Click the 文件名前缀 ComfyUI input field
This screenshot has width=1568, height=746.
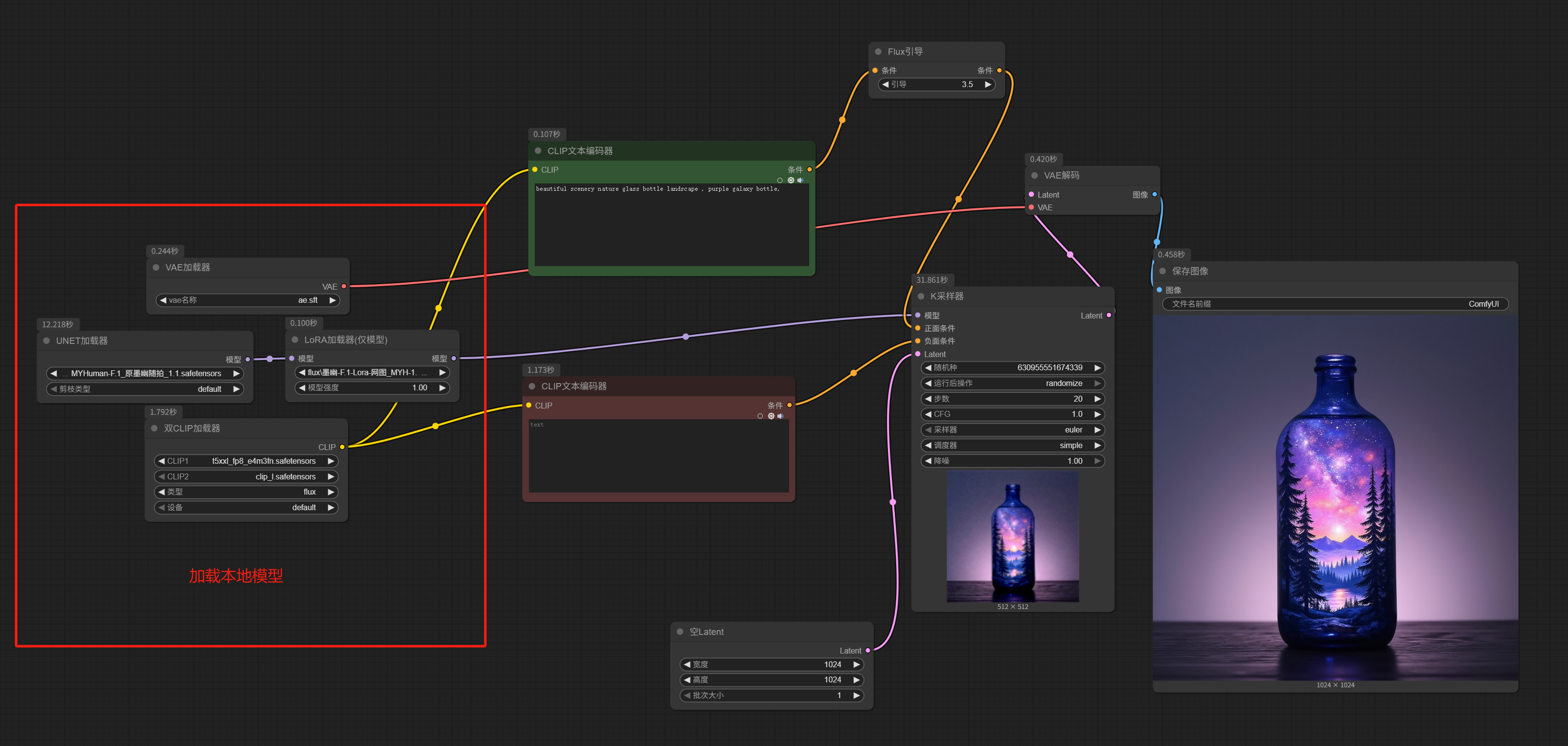[x=1335, y=304]
